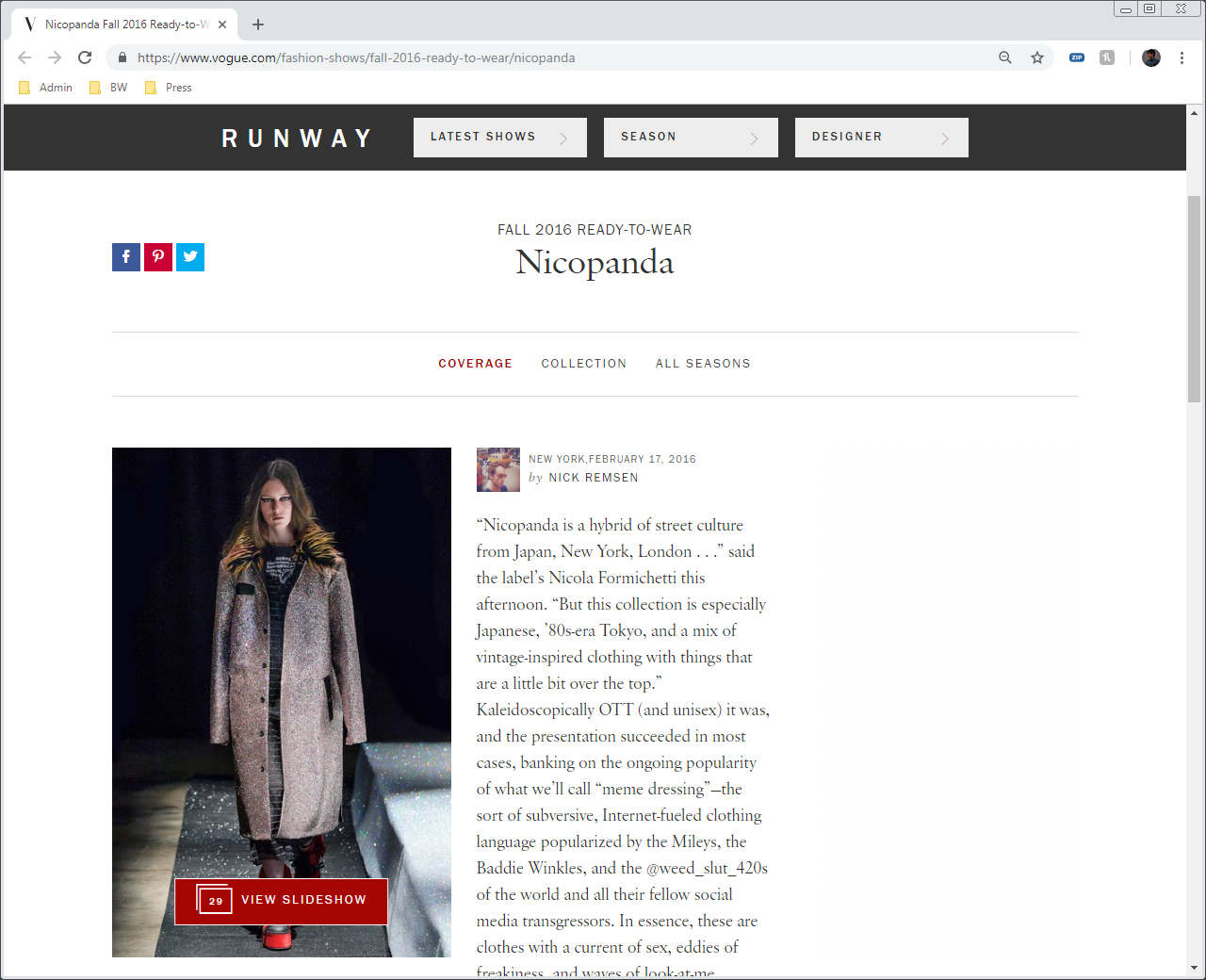Image resolution: width=1206 pixels, height=980 pixels.
Task: Share the Nicopanda show on Twitter
Action: pos(190,256)
